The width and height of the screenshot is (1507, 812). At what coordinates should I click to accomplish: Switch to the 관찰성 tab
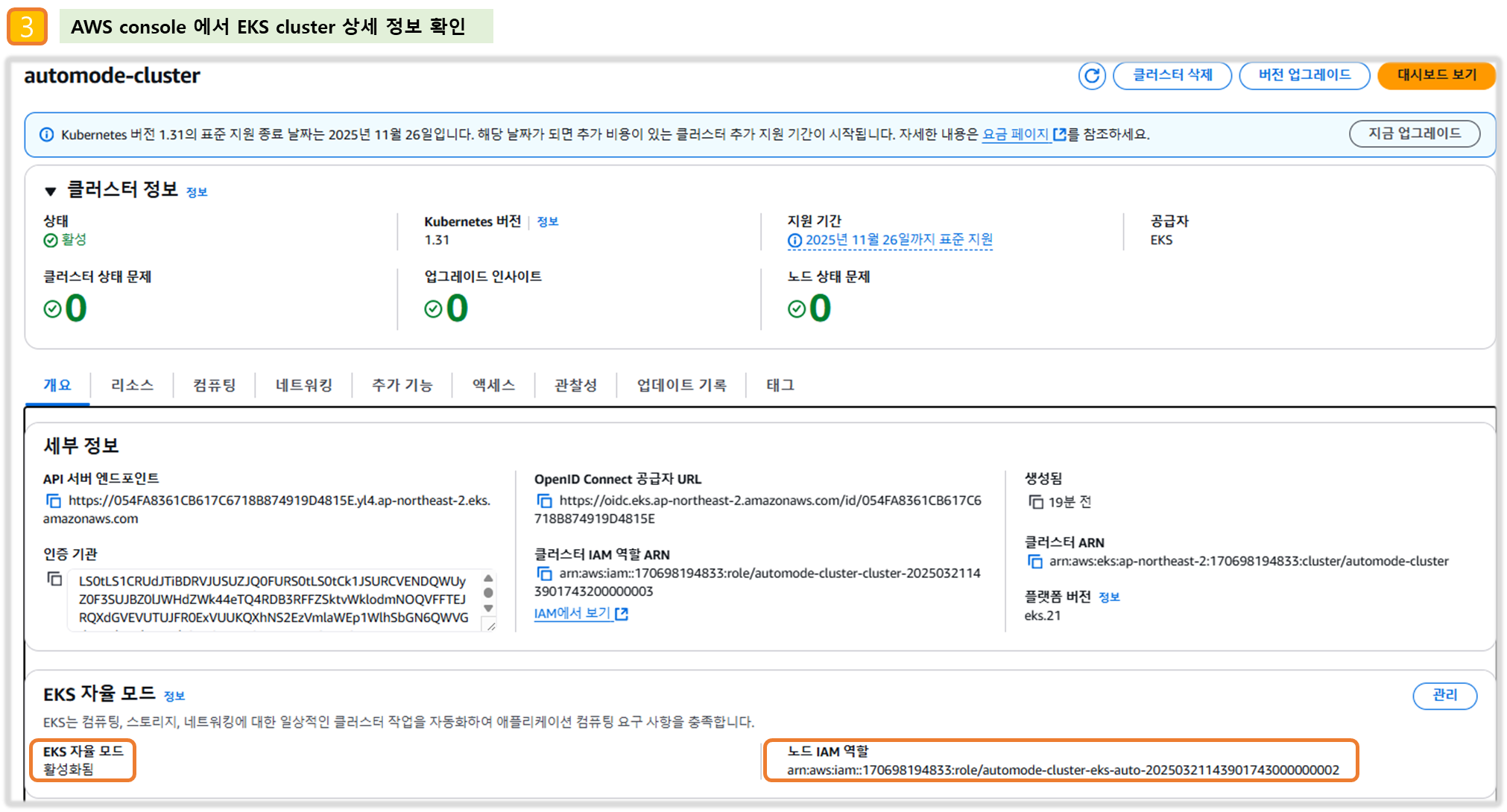[575, 385]
